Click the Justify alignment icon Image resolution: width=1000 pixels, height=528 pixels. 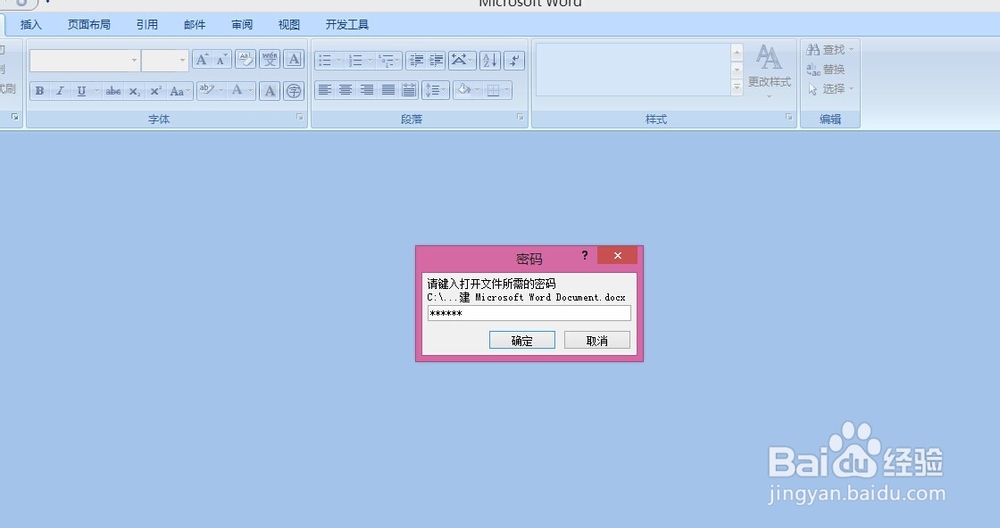click(388, 90)
